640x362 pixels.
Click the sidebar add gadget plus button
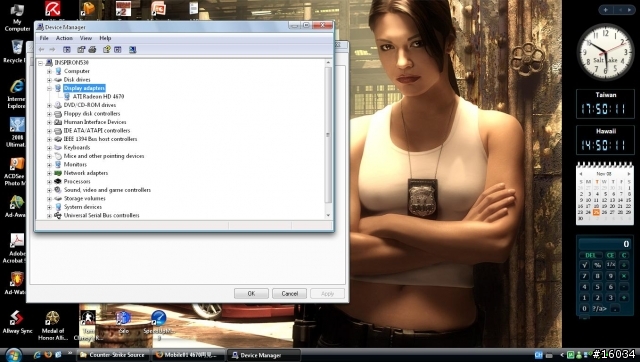[606, 10]
